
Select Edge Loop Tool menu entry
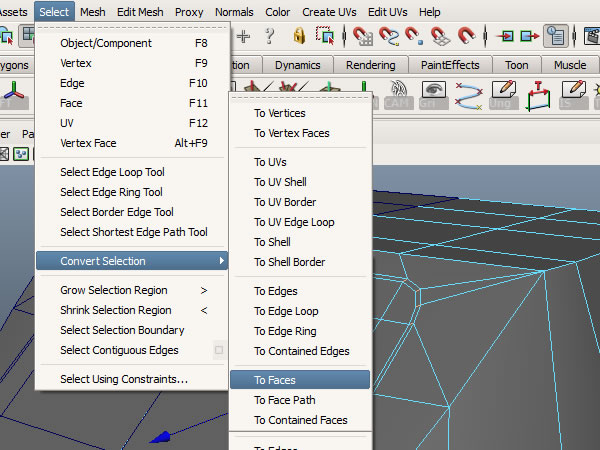point(112,172)
